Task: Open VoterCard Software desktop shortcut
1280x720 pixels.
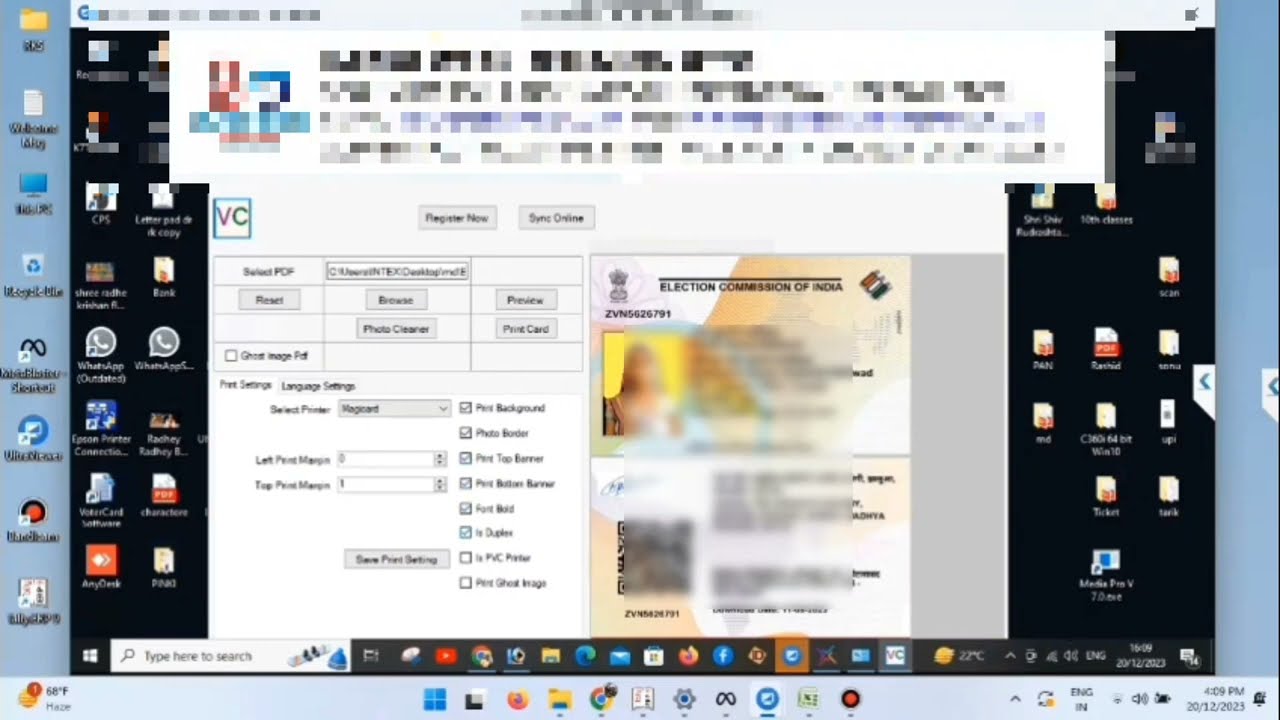Action: (101, 499)
